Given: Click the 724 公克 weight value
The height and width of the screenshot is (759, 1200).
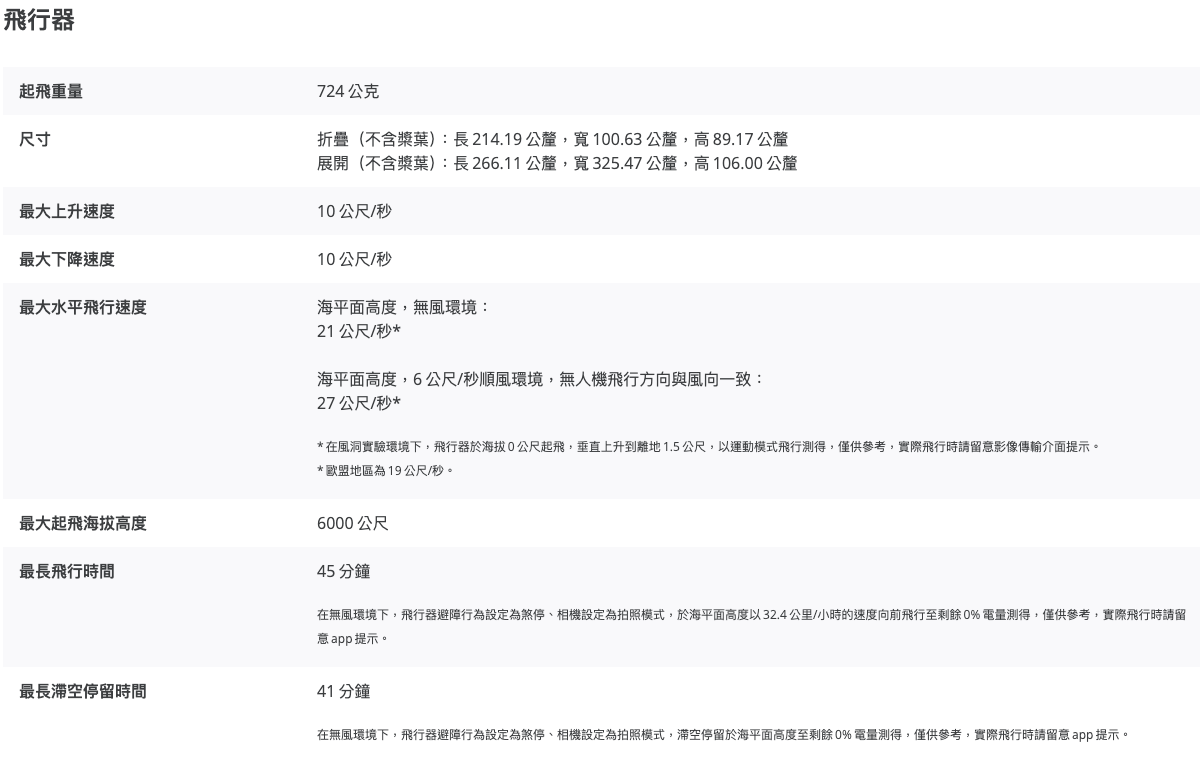Looking at the screenshot, I should (x=347, y=91).
